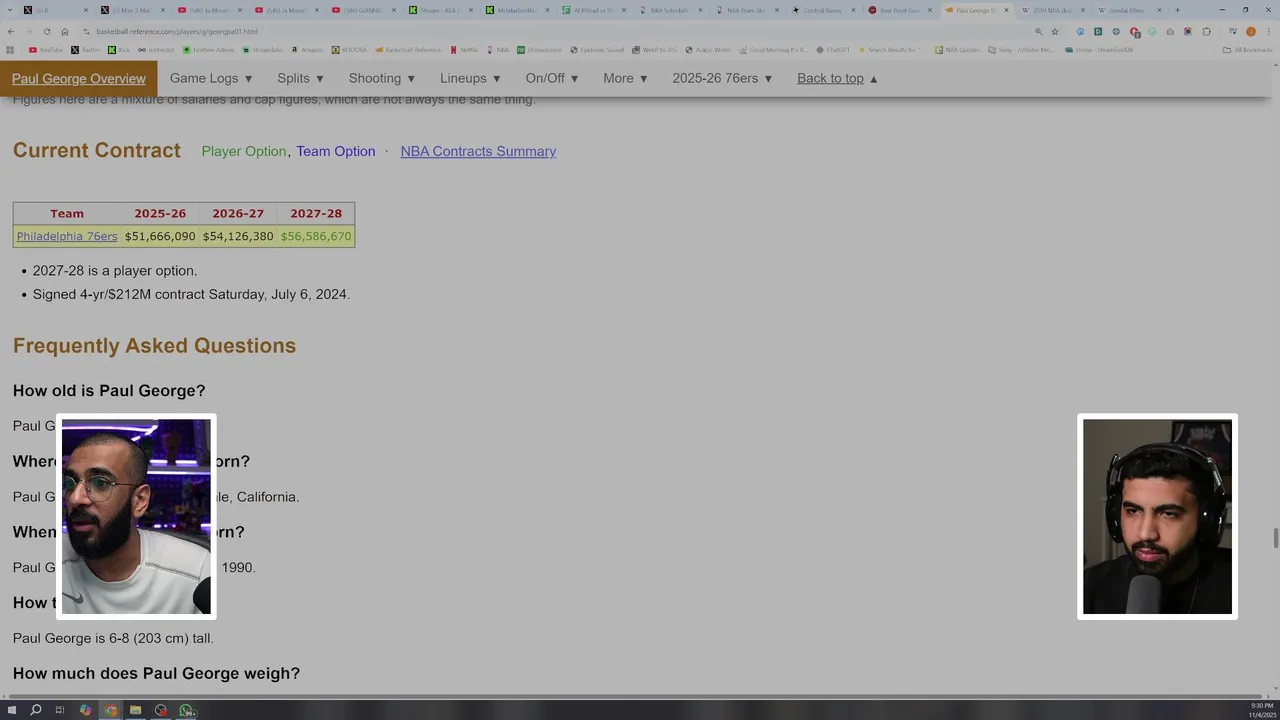This screenshot has height=720, width=1280.
Task: Click the How old is Paul George? question
Action: pos(109,390)
